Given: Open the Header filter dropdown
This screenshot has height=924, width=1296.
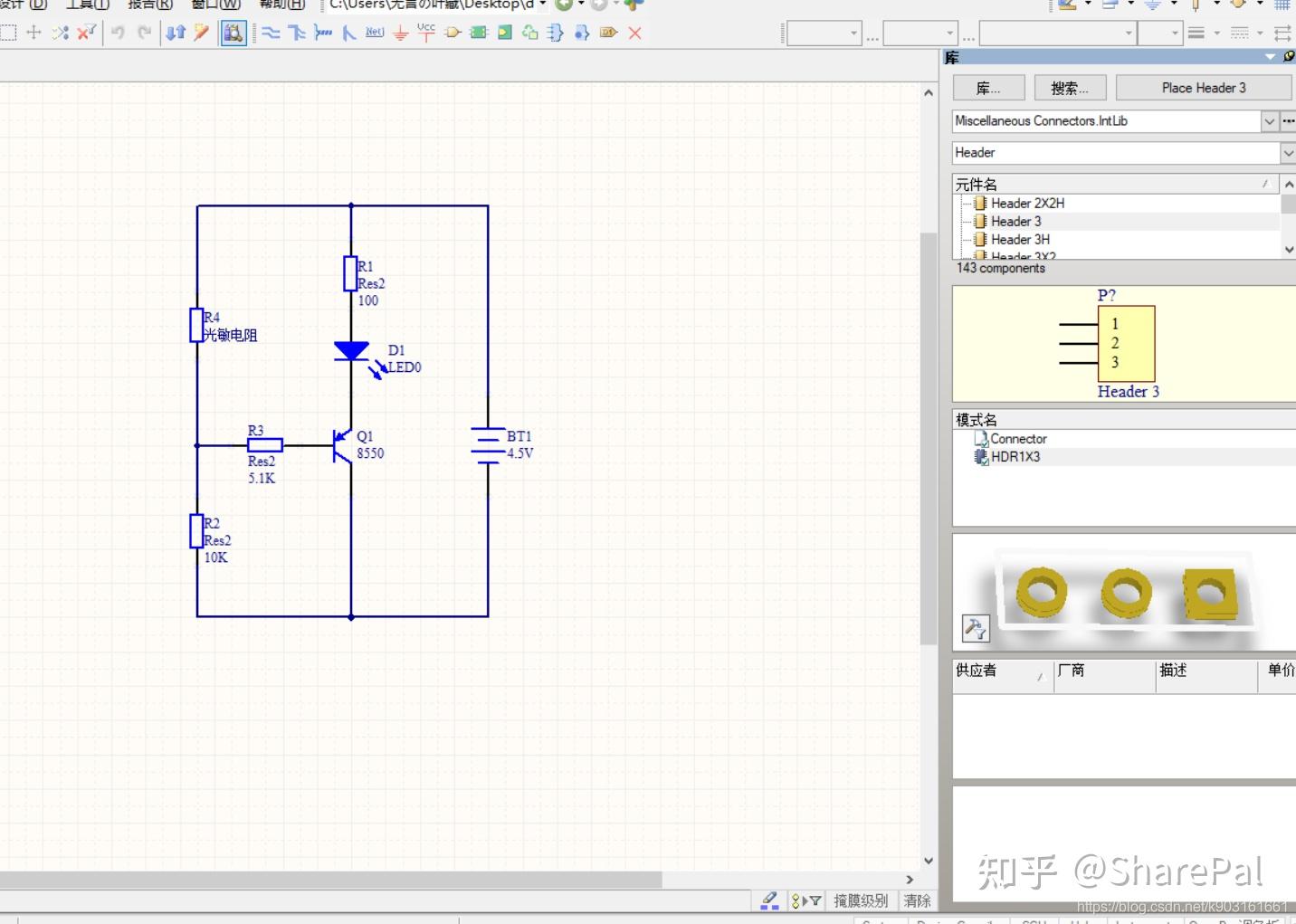Looking at the screenshot, I should tap(1289, 152).
